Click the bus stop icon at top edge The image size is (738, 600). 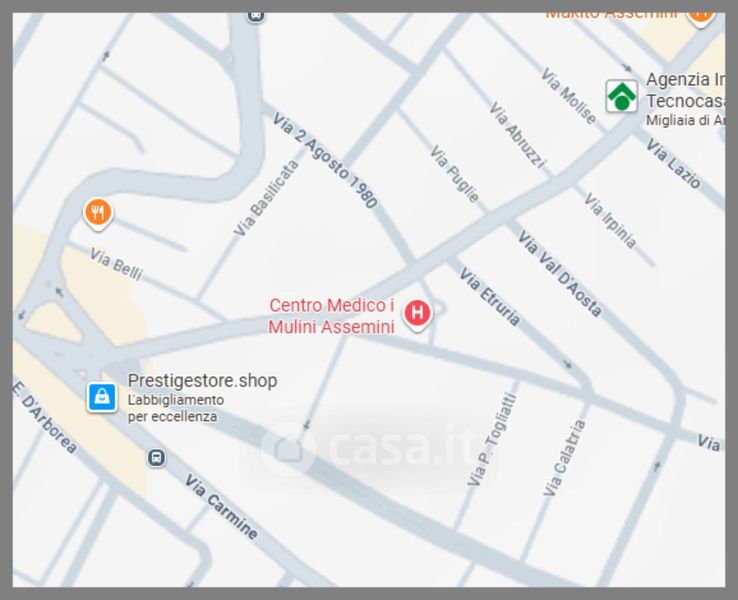(256, 16)
